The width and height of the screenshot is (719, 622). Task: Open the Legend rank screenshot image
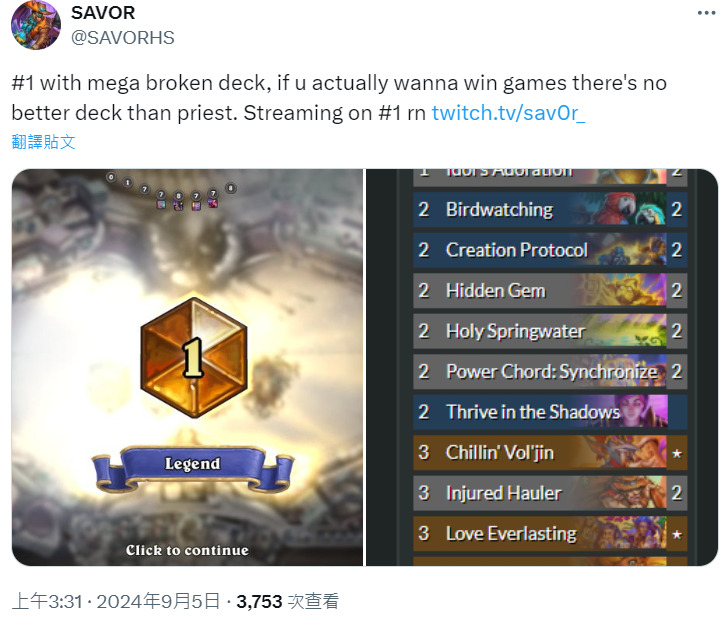187,367
